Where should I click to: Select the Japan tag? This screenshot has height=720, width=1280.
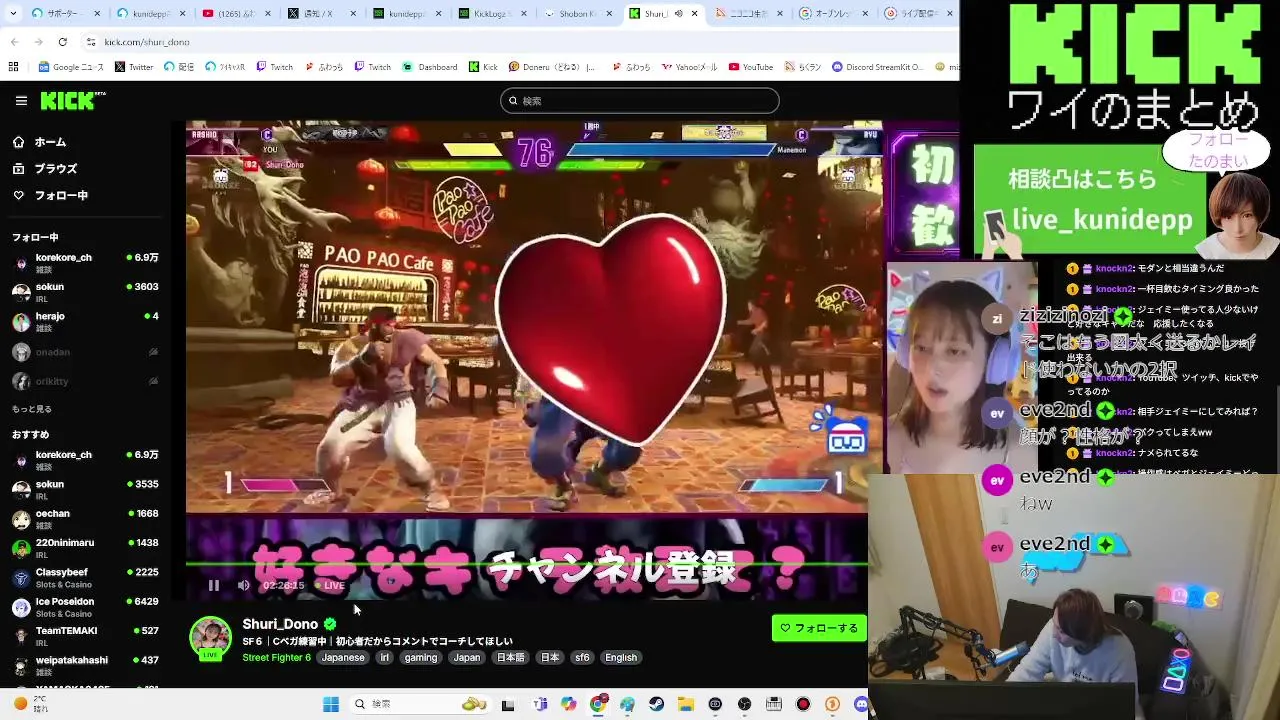467,658
